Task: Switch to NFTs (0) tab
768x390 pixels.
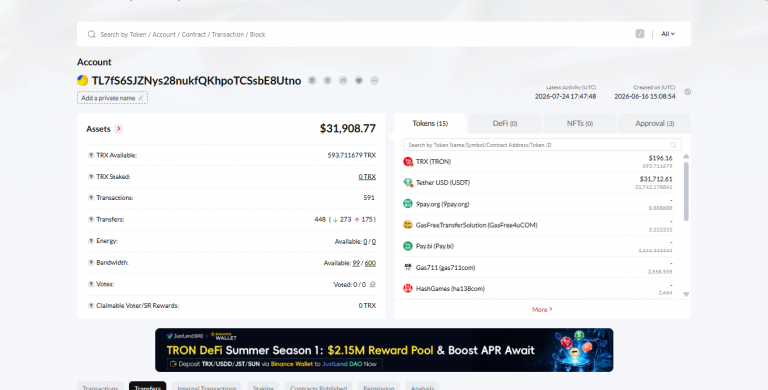Action: 580,123
